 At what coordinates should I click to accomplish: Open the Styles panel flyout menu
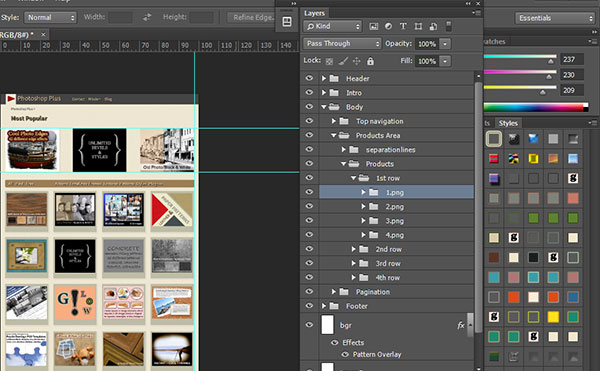click(x=593, y=122)
